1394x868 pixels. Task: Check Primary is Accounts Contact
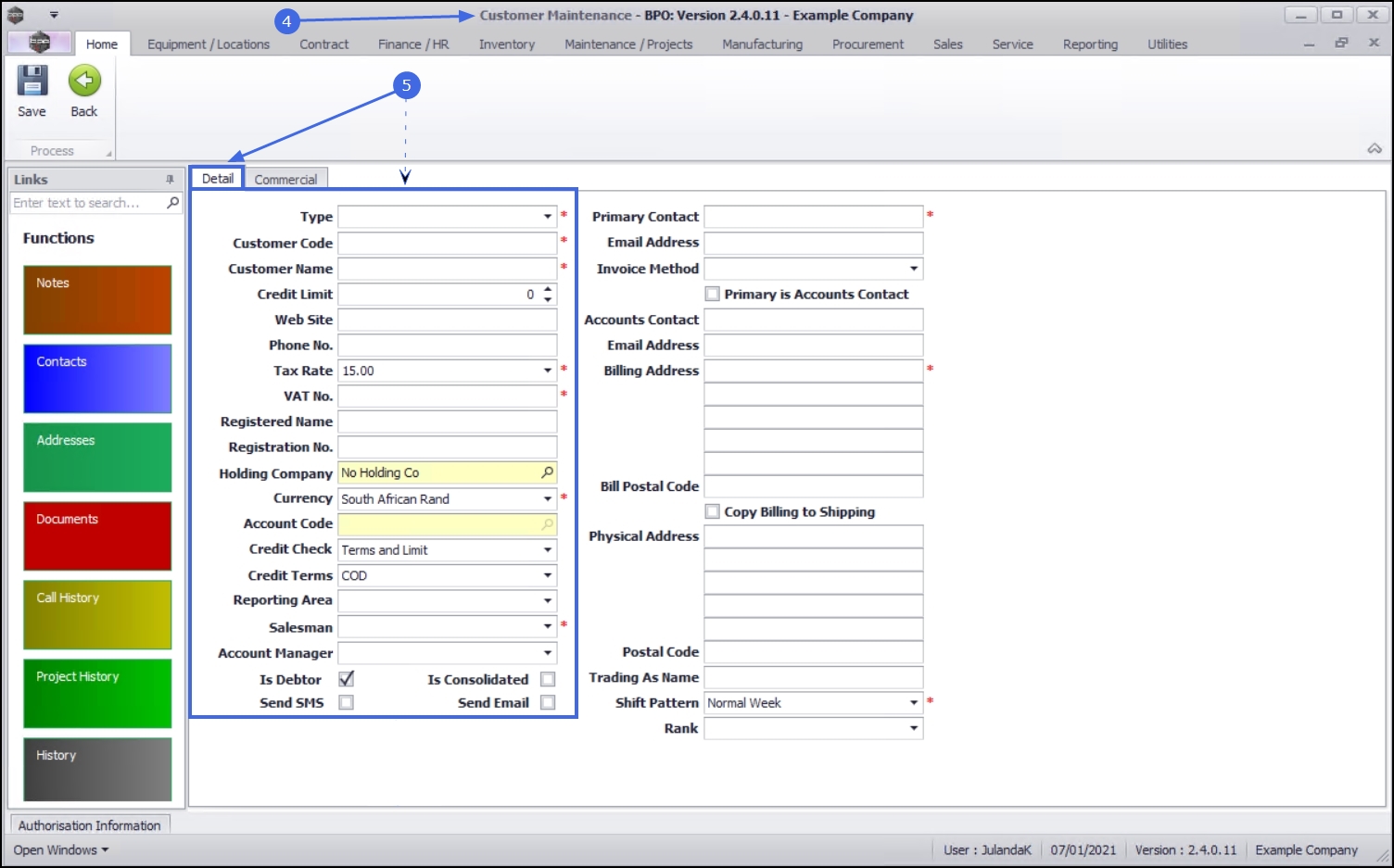tap(713, 294)
